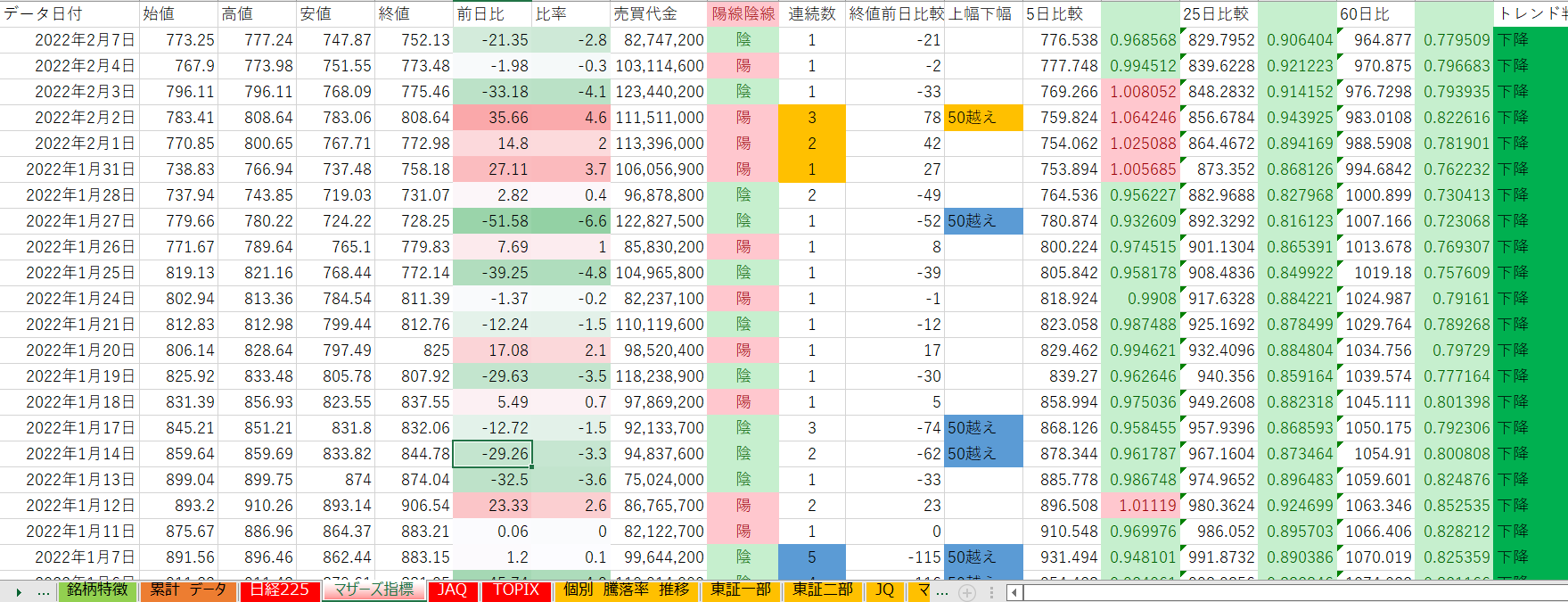Select the TOPIX sheet tab
The width and height of the screenshot is (1568, 602).
[x=516, y=590]
